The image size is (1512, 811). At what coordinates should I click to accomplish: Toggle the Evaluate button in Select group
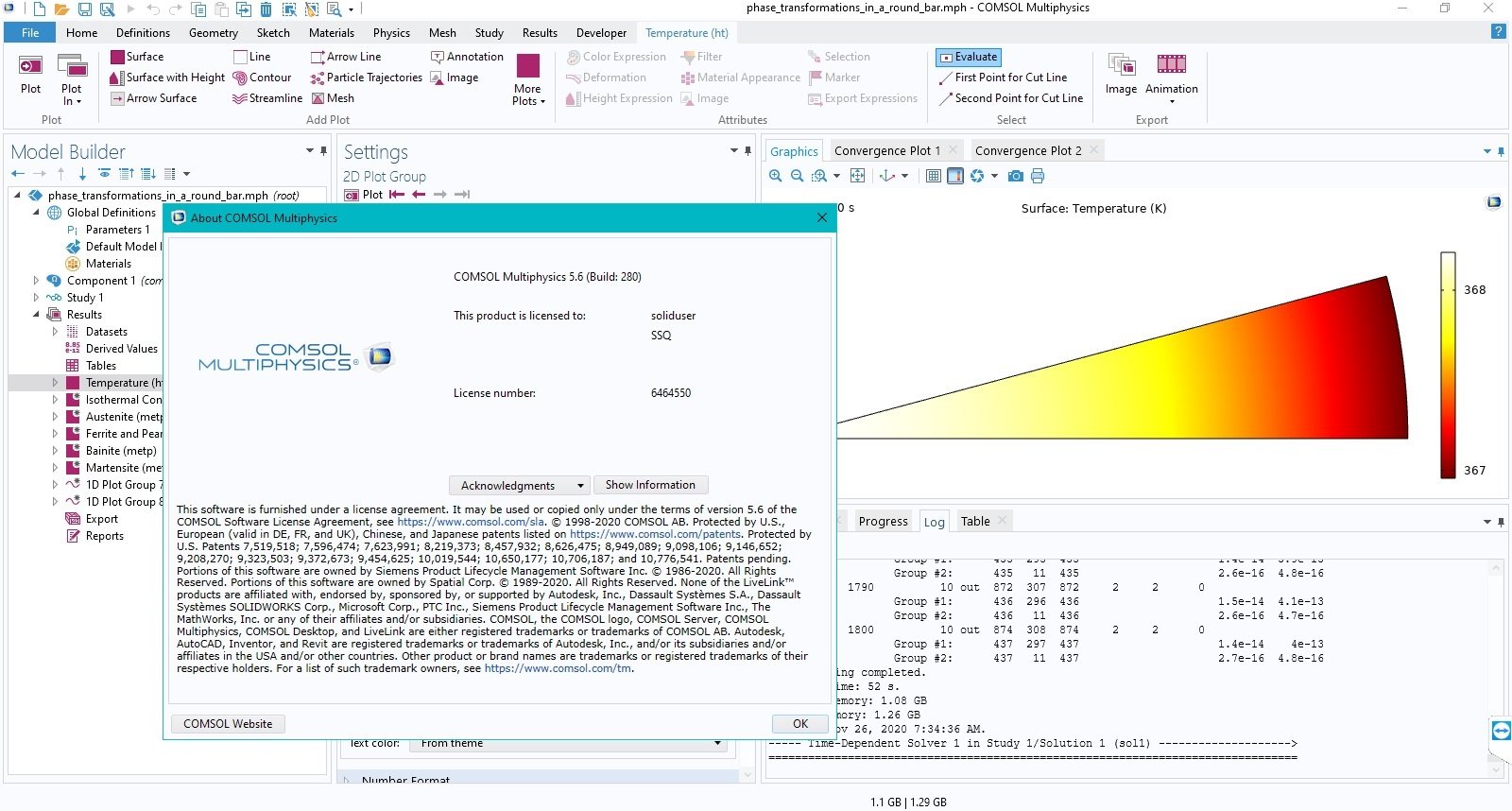[969, 57]
